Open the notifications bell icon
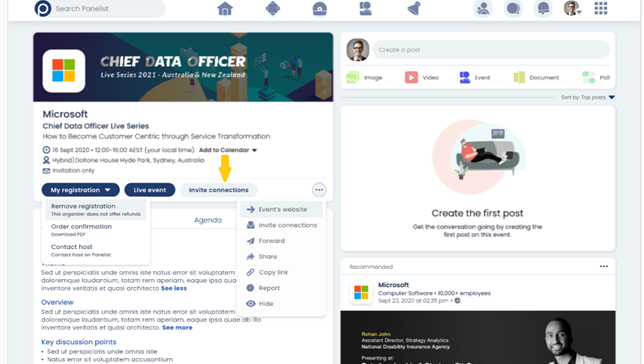This screenshot has width=644, height=364. (x=543, y=9)
